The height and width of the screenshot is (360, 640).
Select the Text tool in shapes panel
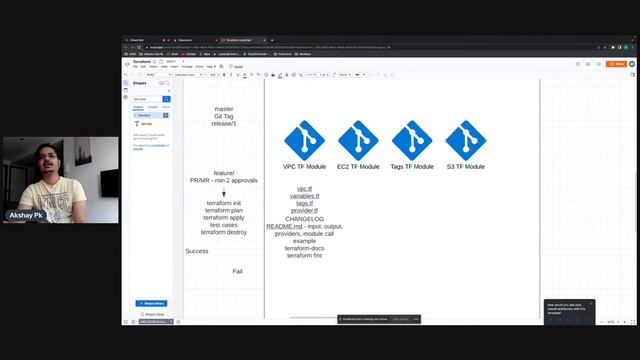[143, 124]
